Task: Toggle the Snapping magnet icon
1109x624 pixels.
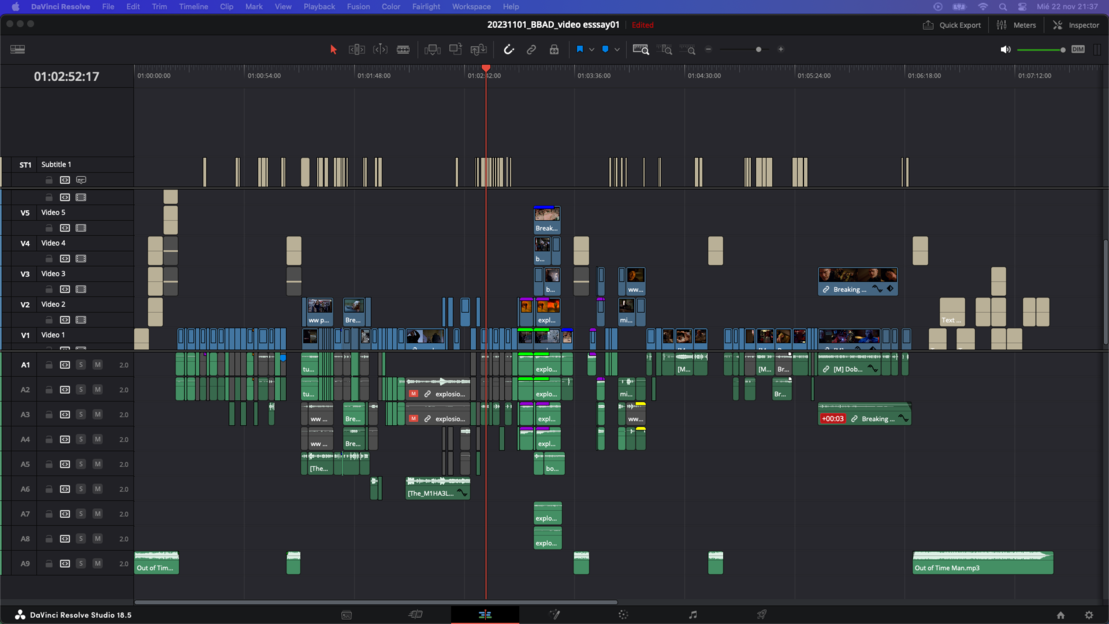Action: point(509,49)
